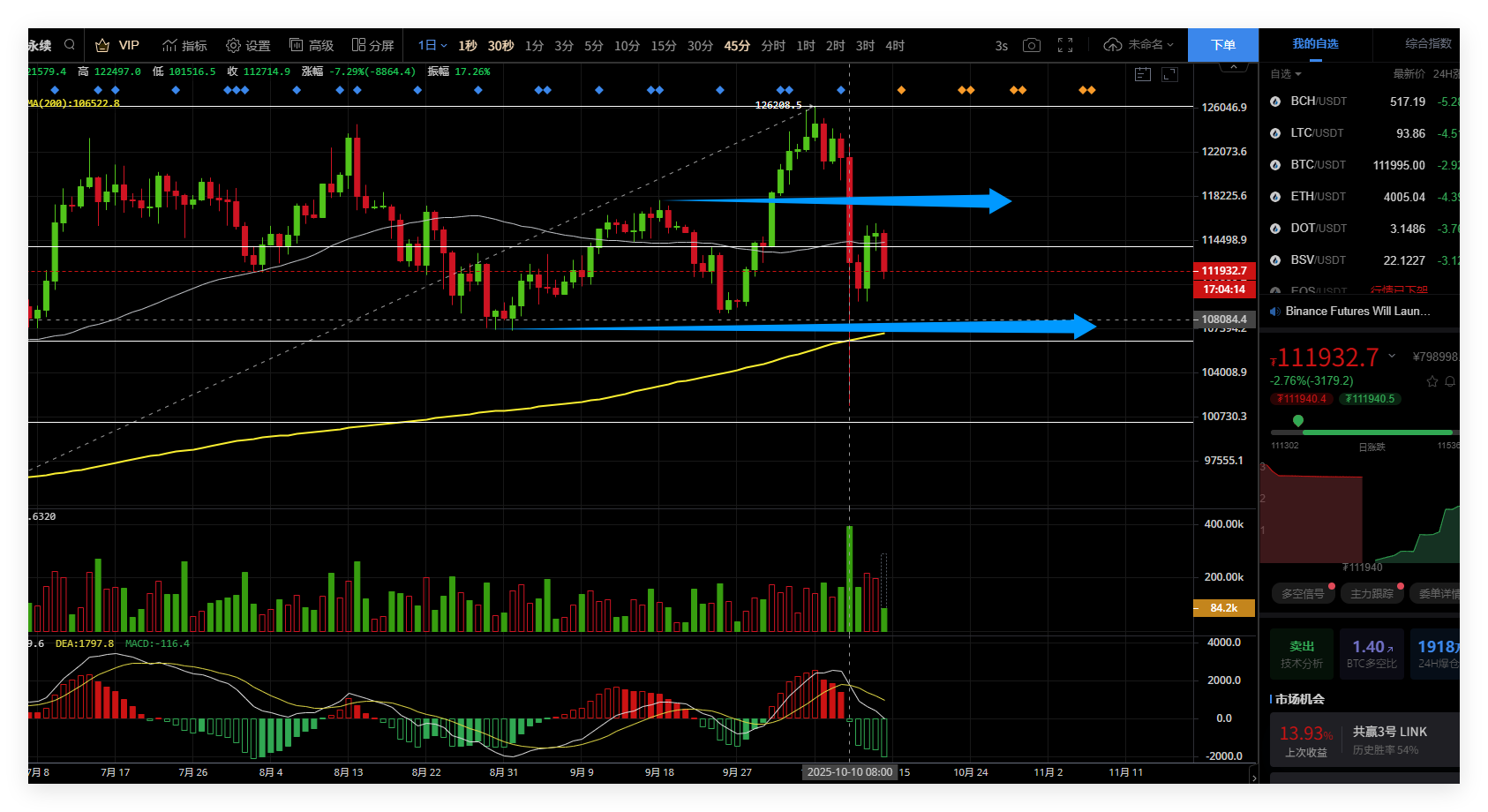Image resolution: width=1488 pixels, height=812 pixels.
Task: Click the bell price alert icon
Action: coord(1449,381)
